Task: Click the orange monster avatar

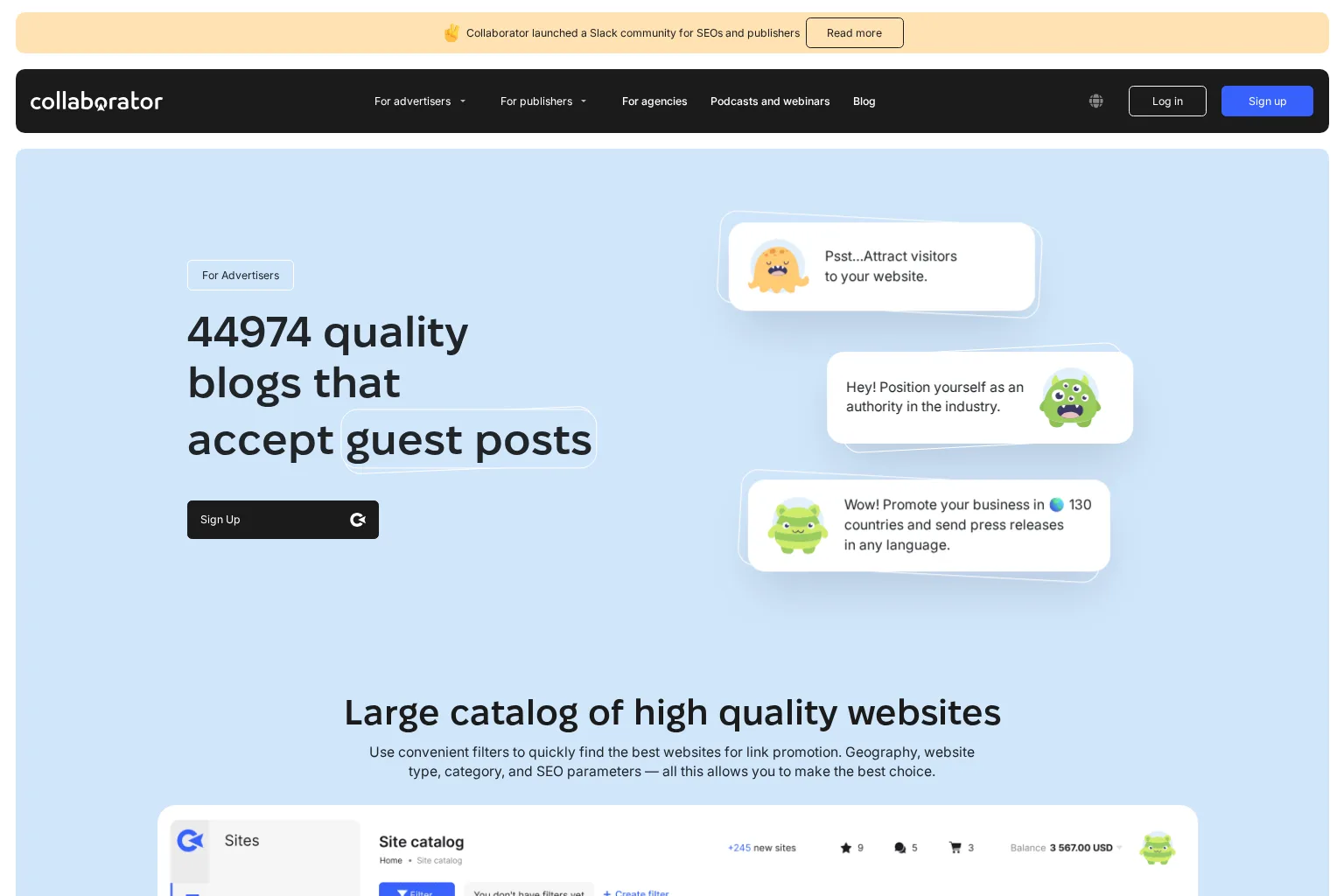Action: (x=778, y=267)
